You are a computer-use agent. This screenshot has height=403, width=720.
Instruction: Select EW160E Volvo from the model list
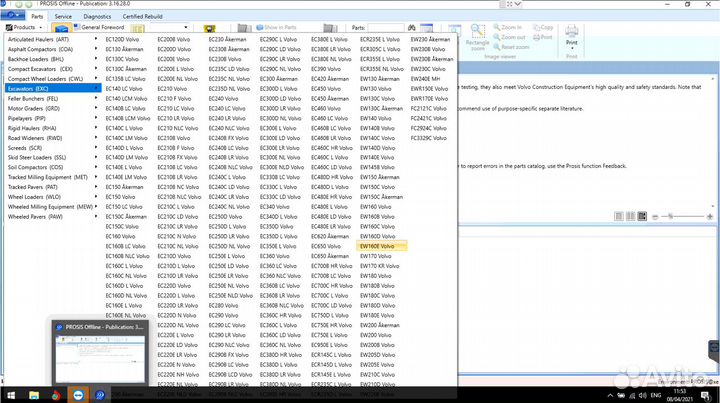pyautogui.click(x=380, y=246)
